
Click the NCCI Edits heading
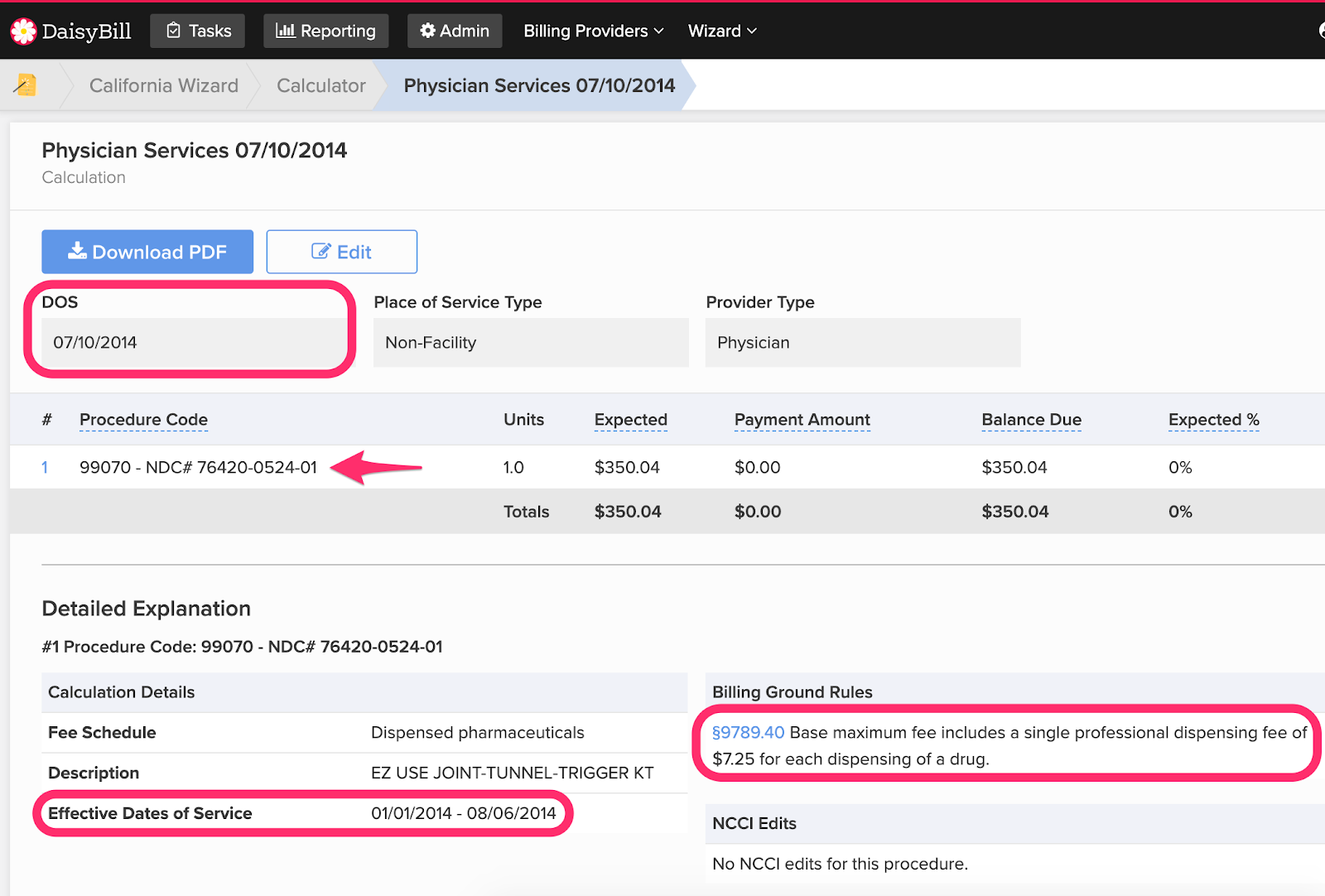(x=754, y=823)
